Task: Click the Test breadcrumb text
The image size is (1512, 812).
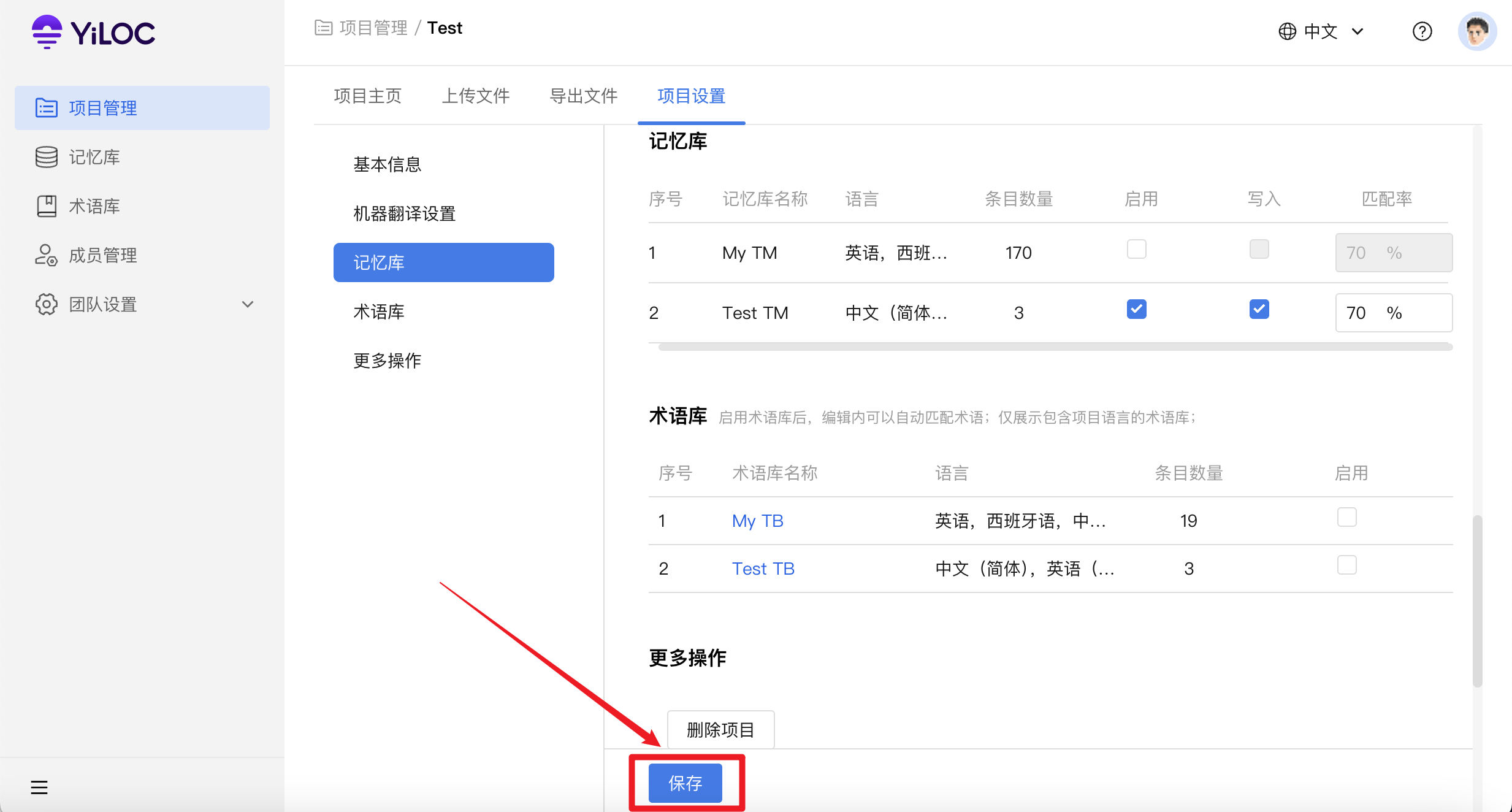Action: pyautogui.click(x=445, y=28)
